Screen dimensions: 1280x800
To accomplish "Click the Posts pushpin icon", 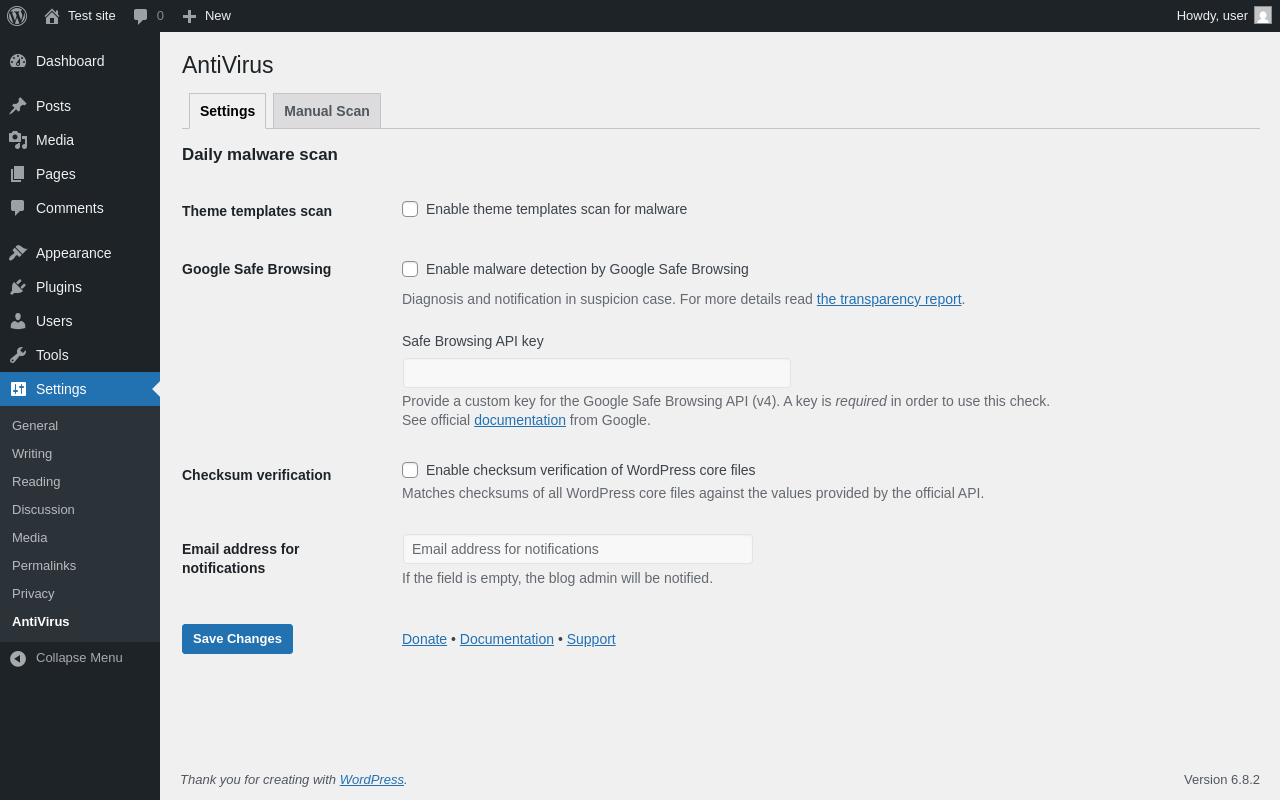I will coord(18,106).
